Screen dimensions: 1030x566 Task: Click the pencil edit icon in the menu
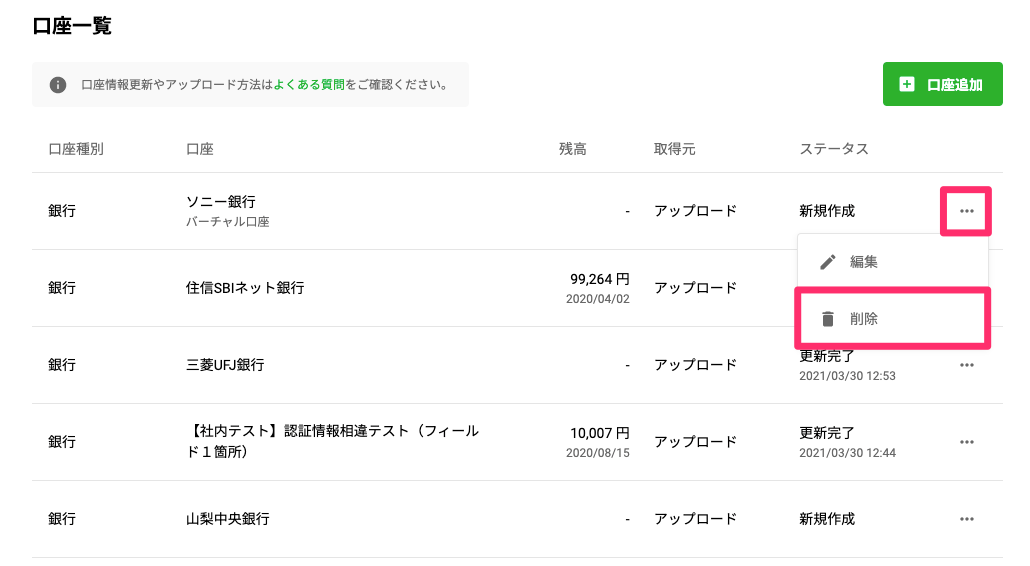[828, 262]
